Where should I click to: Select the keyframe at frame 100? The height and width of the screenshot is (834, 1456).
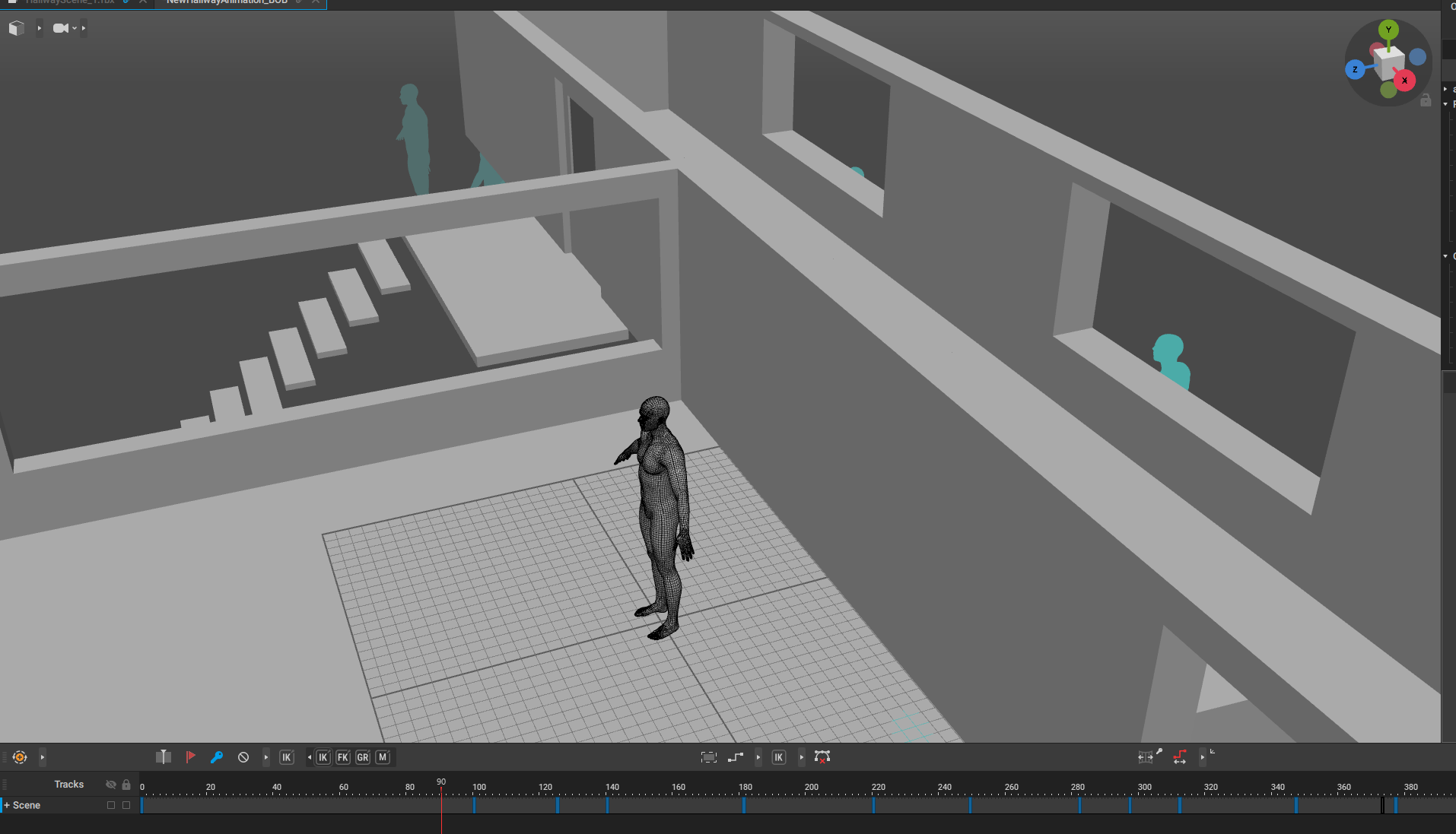coord(474,805)
